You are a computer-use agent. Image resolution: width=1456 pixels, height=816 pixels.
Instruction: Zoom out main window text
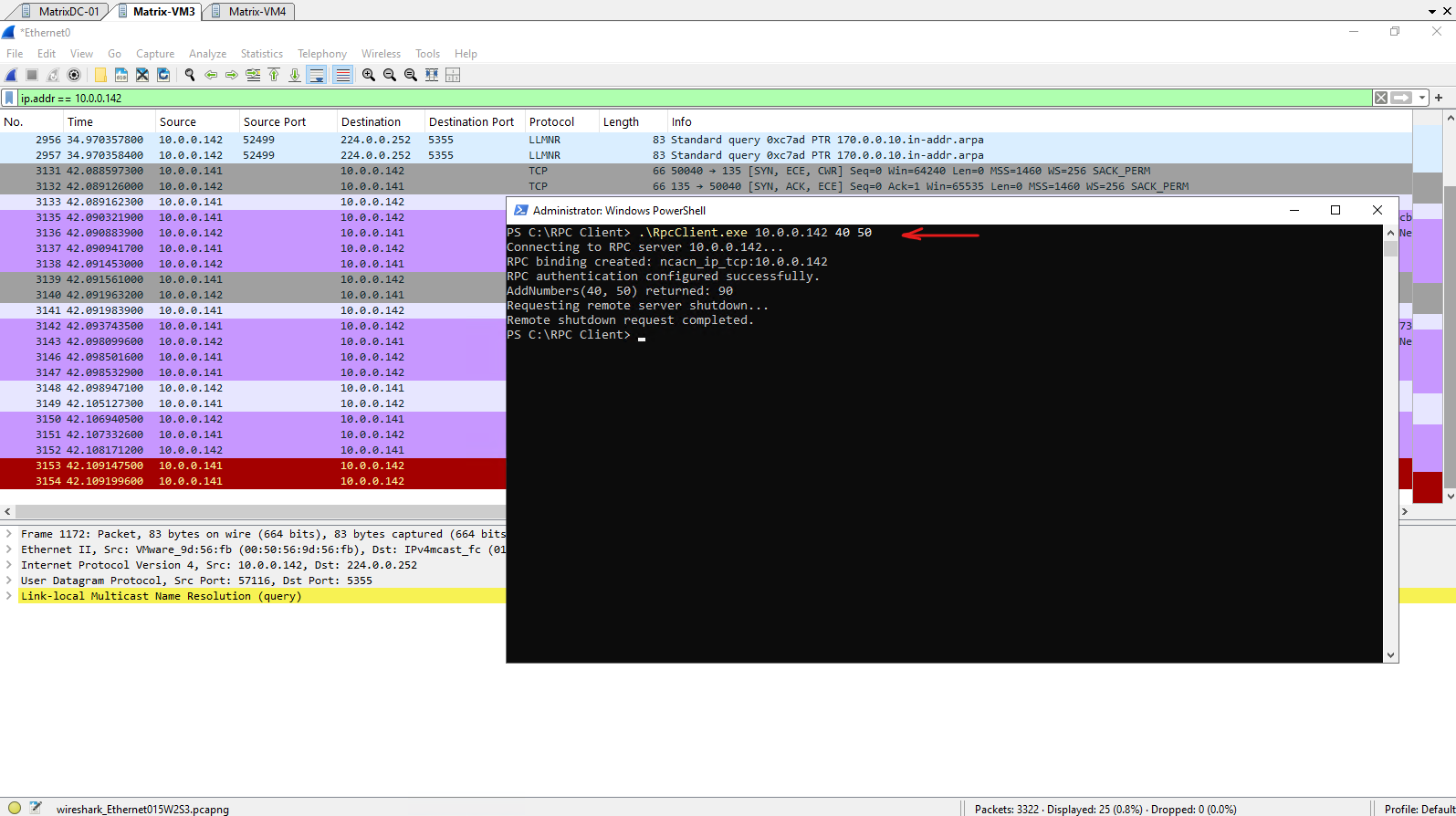pyautogui.click(x=390, y=75)
